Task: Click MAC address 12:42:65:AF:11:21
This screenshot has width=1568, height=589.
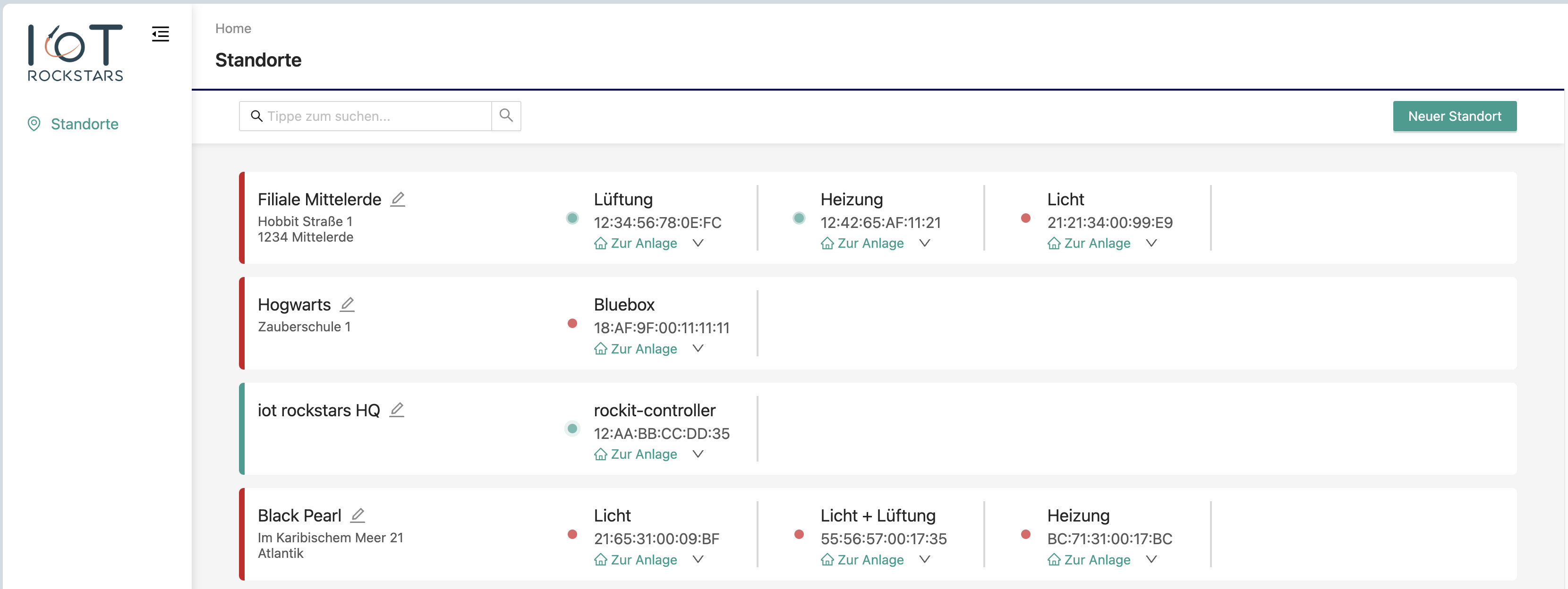Action: (x=881, y=223)
